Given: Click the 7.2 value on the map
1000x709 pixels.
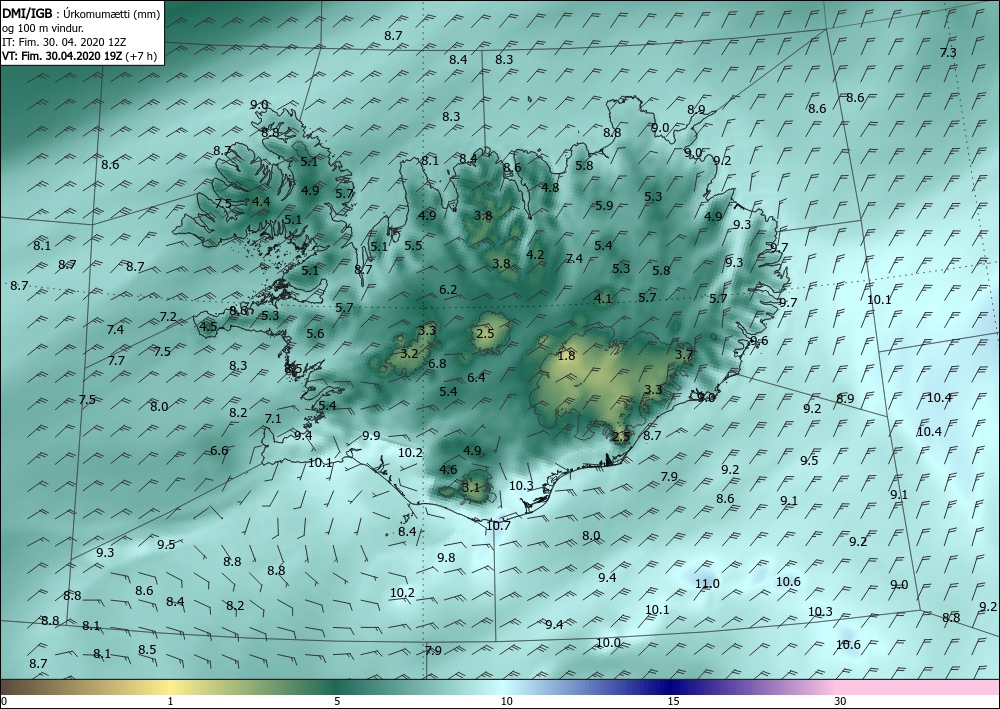Looking at the screenshot, I should 168,317.
